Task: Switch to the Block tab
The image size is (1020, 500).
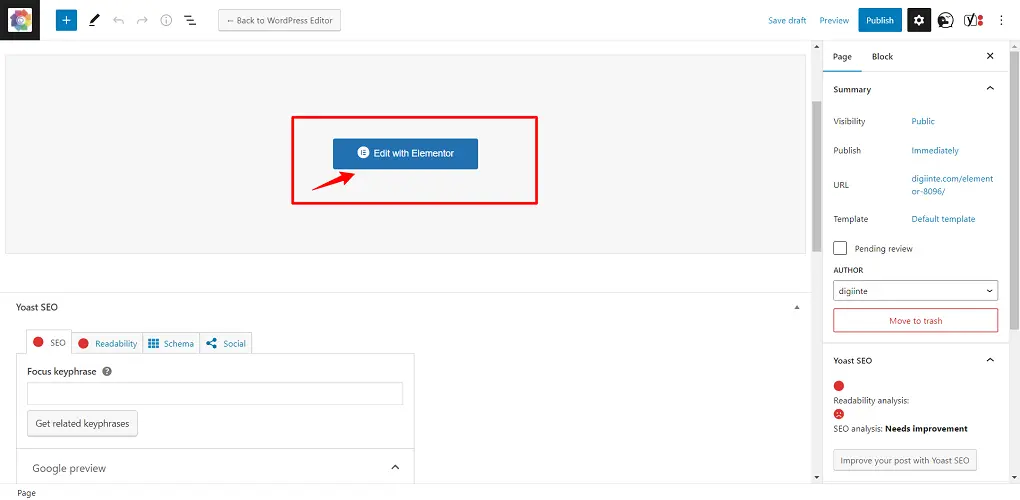Action: point(883,57)
